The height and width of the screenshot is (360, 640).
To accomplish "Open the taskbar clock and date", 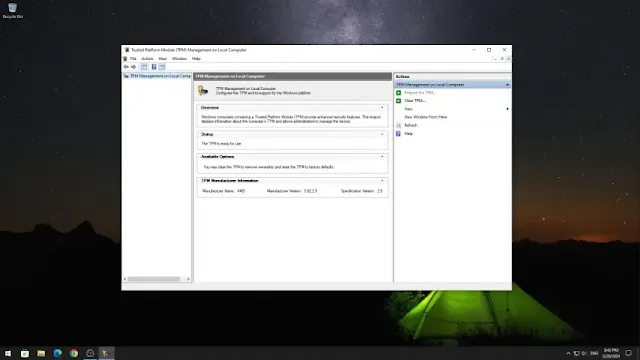I will 611,353.
